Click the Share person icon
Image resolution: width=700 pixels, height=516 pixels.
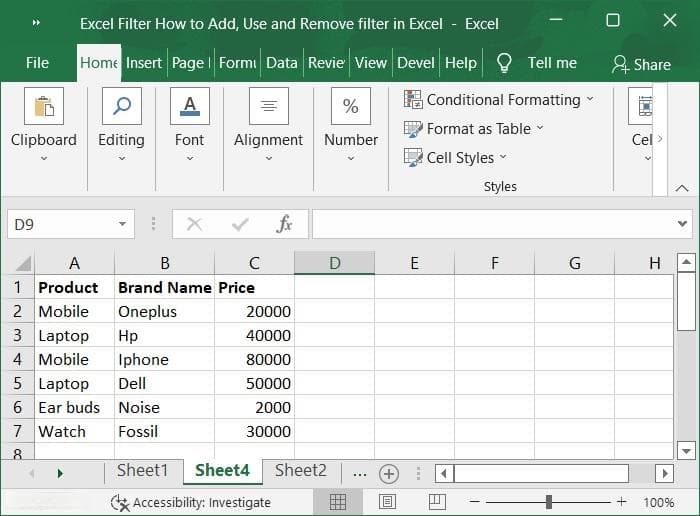pyautogui.click(x=620, y=64)
